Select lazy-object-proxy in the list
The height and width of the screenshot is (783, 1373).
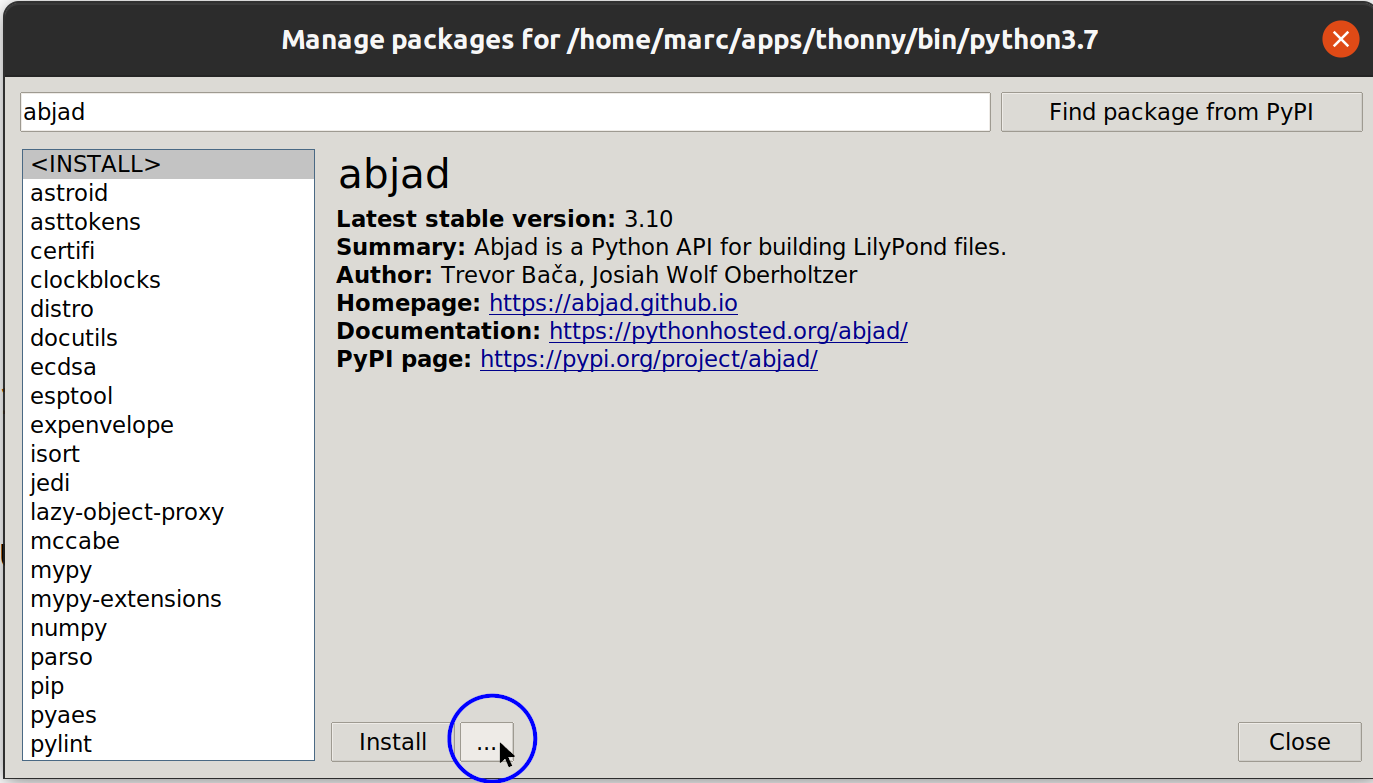(127, 512)
